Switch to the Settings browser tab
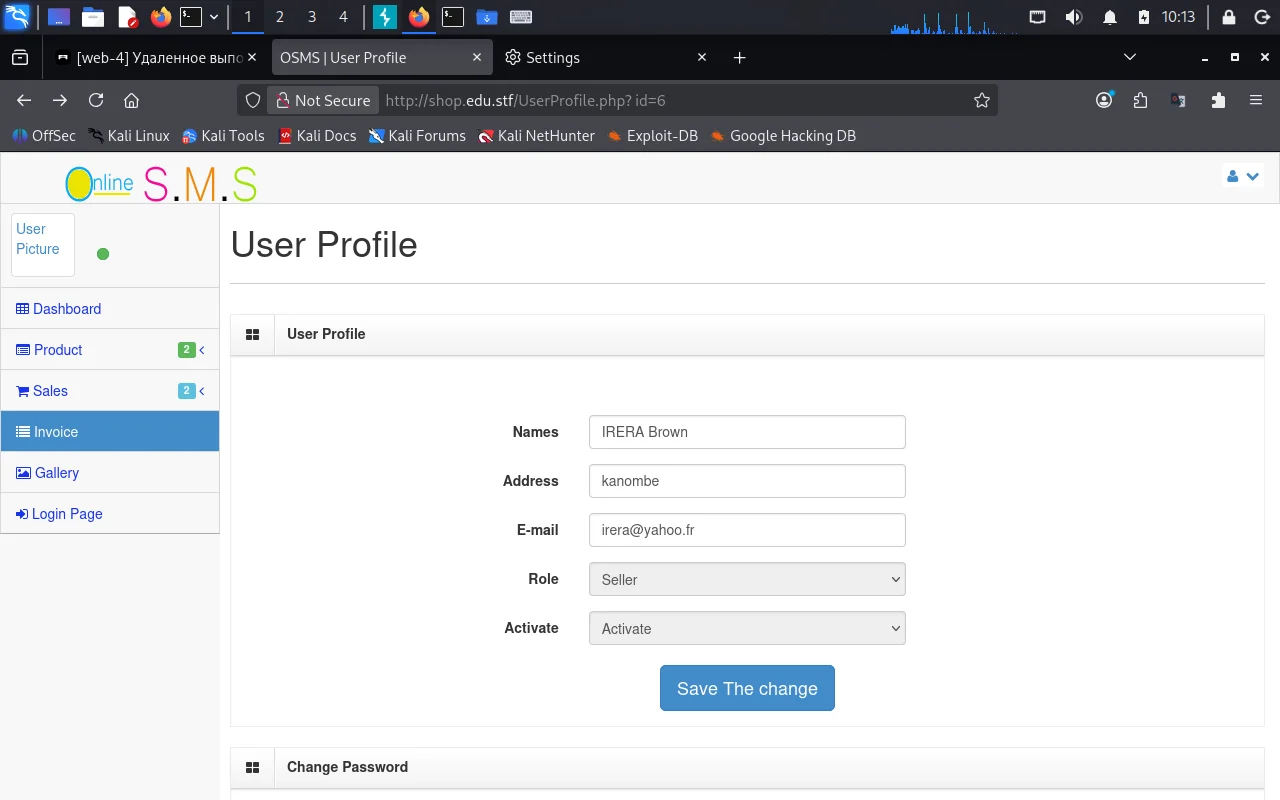Image resolution: width=1280 pixels, height=800 pixels. tap(552, 58)
